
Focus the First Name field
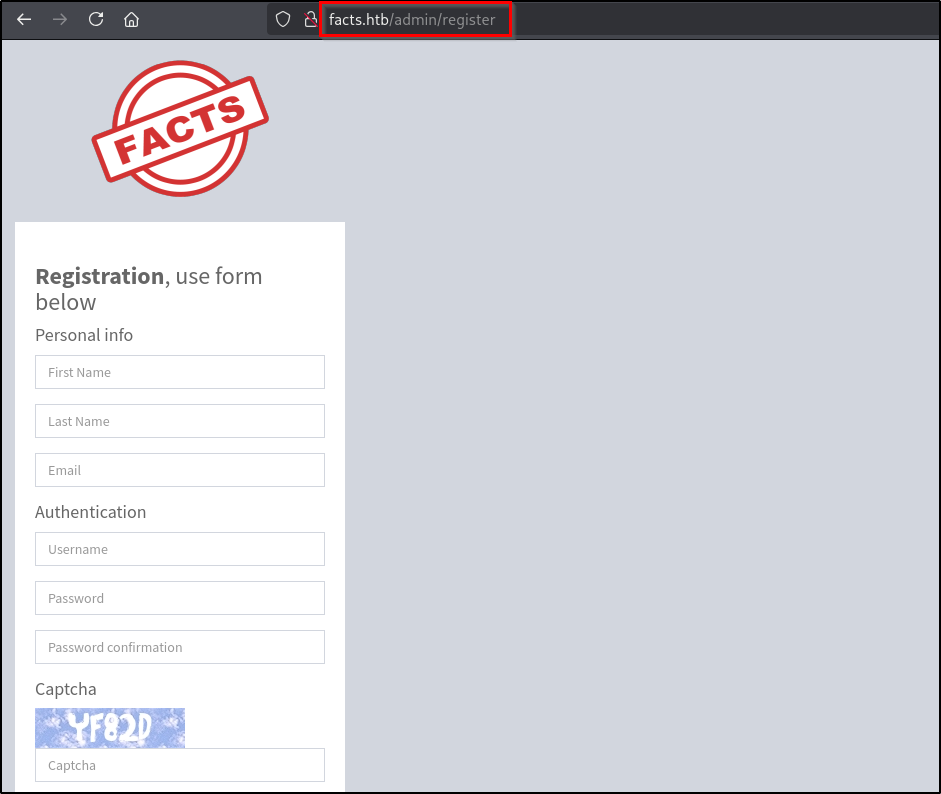(180, 372)
